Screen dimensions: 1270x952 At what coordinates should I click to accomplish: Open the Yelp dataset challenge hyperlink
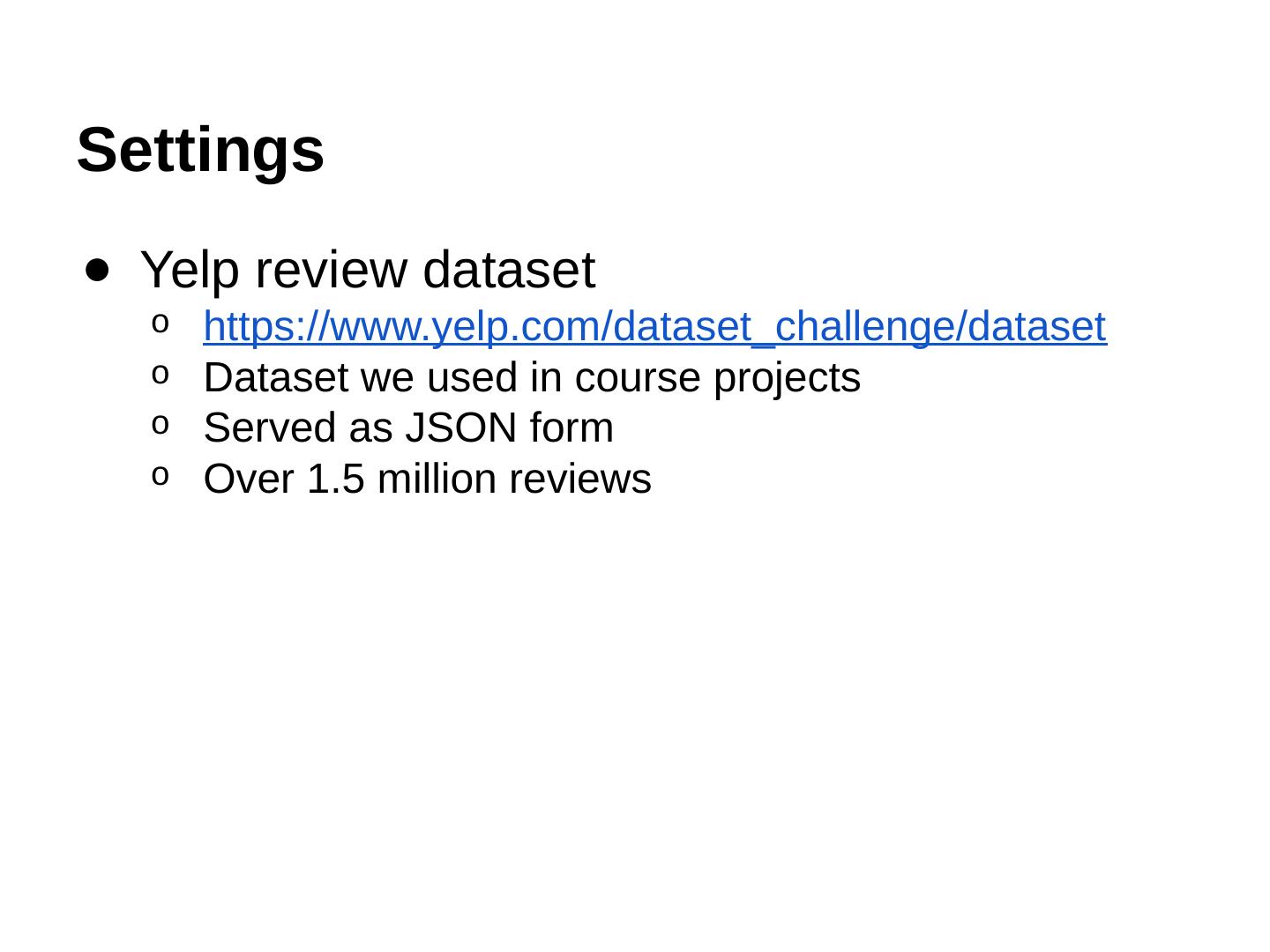click(x=654, y=327)
